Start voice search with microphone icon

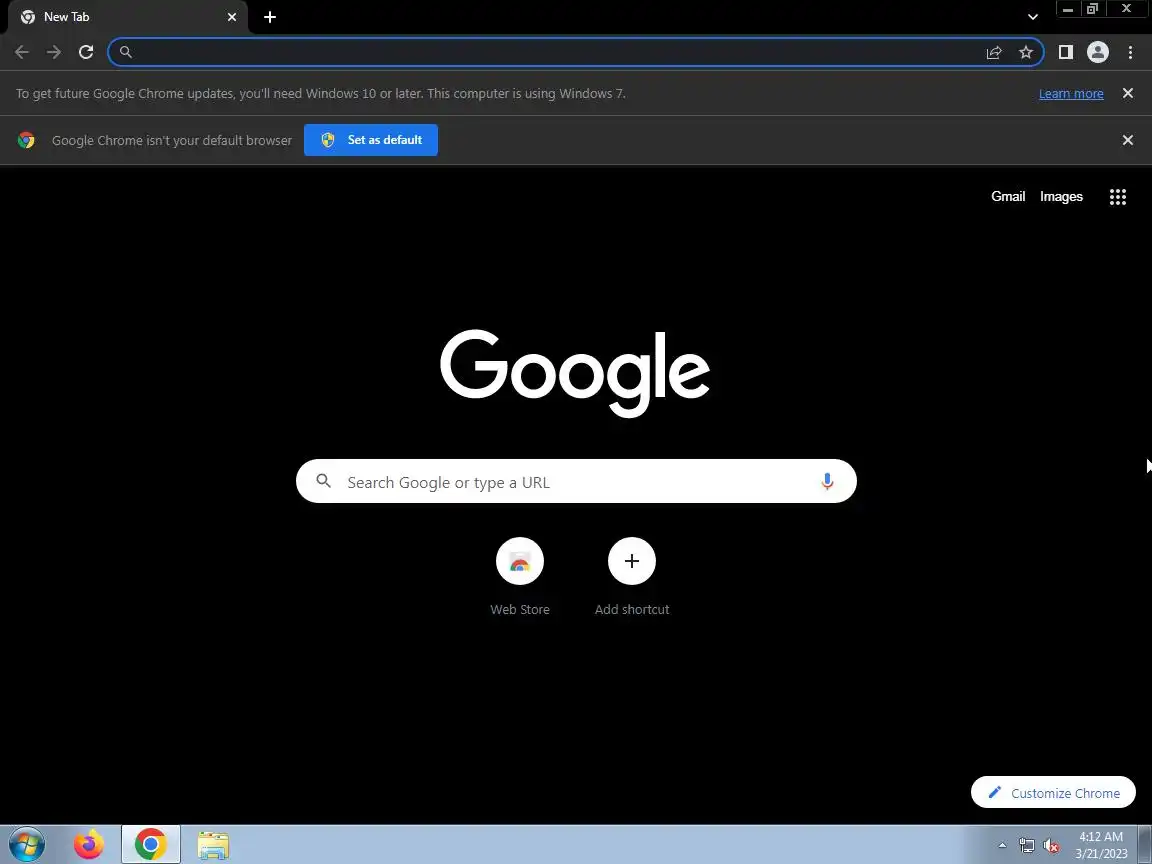[827, 481]
